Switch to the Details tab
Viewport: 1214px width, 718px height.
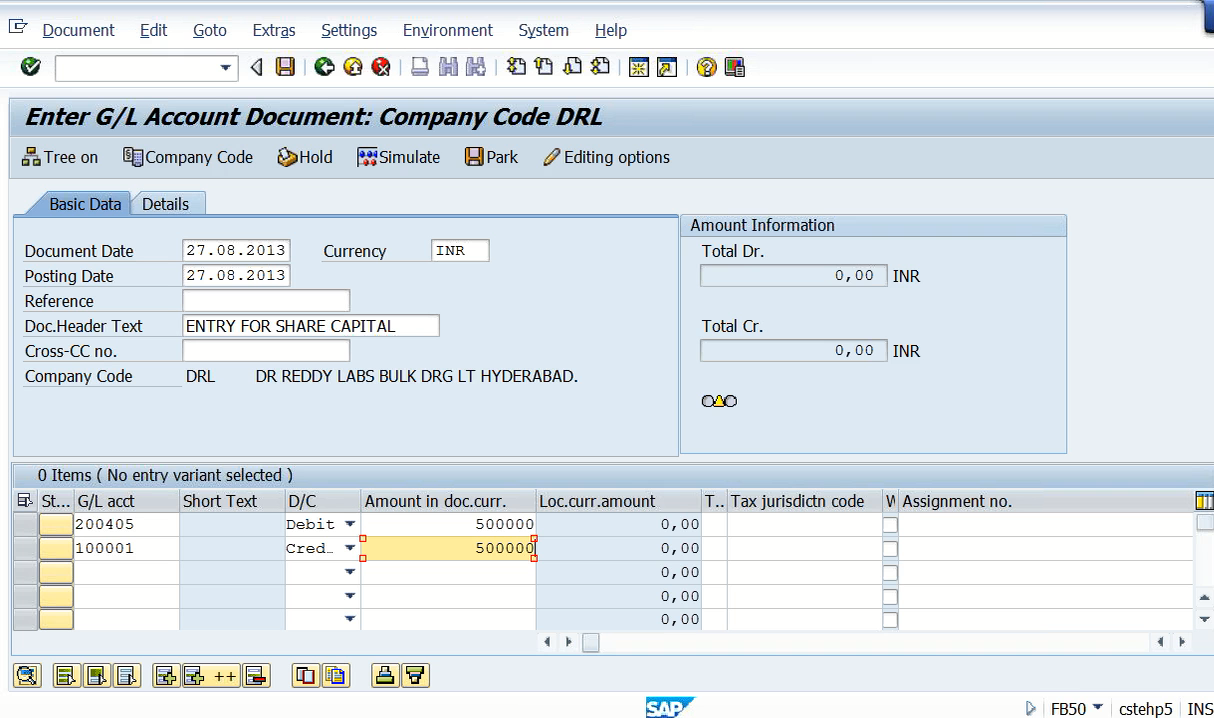[x=166, y=204]
